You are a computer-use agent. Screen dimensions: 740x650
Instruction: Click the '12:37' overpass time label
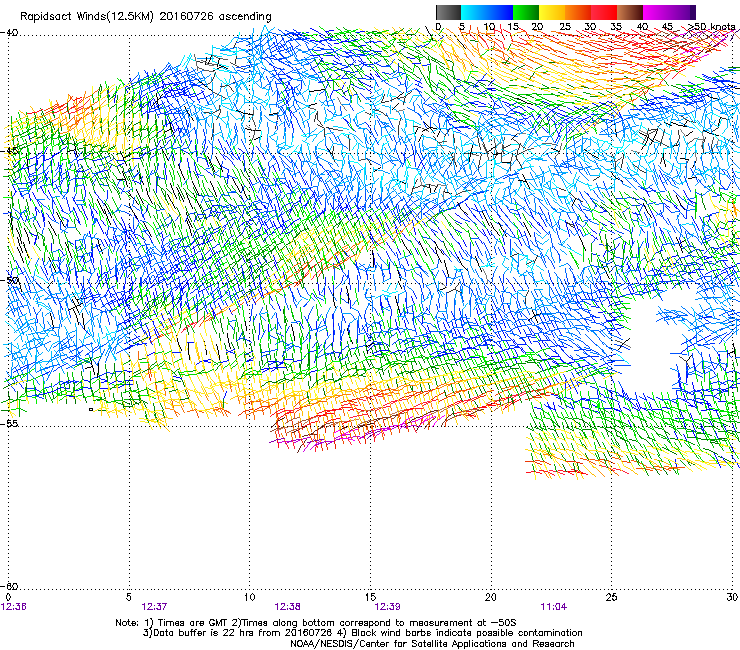pyautogui.click(x=154, y=607)
